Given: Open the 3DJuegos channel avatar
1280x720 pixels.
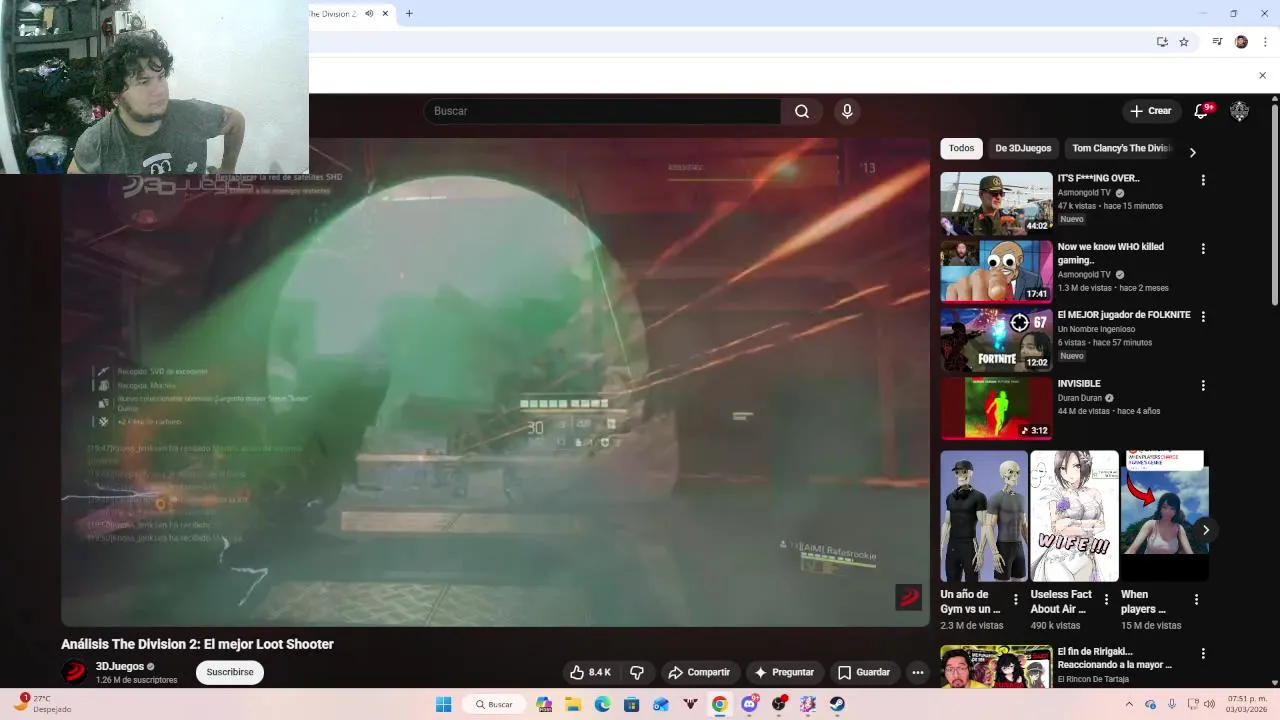Looking at the screenshot, I should pyautogui.click(x=74, y=672).
